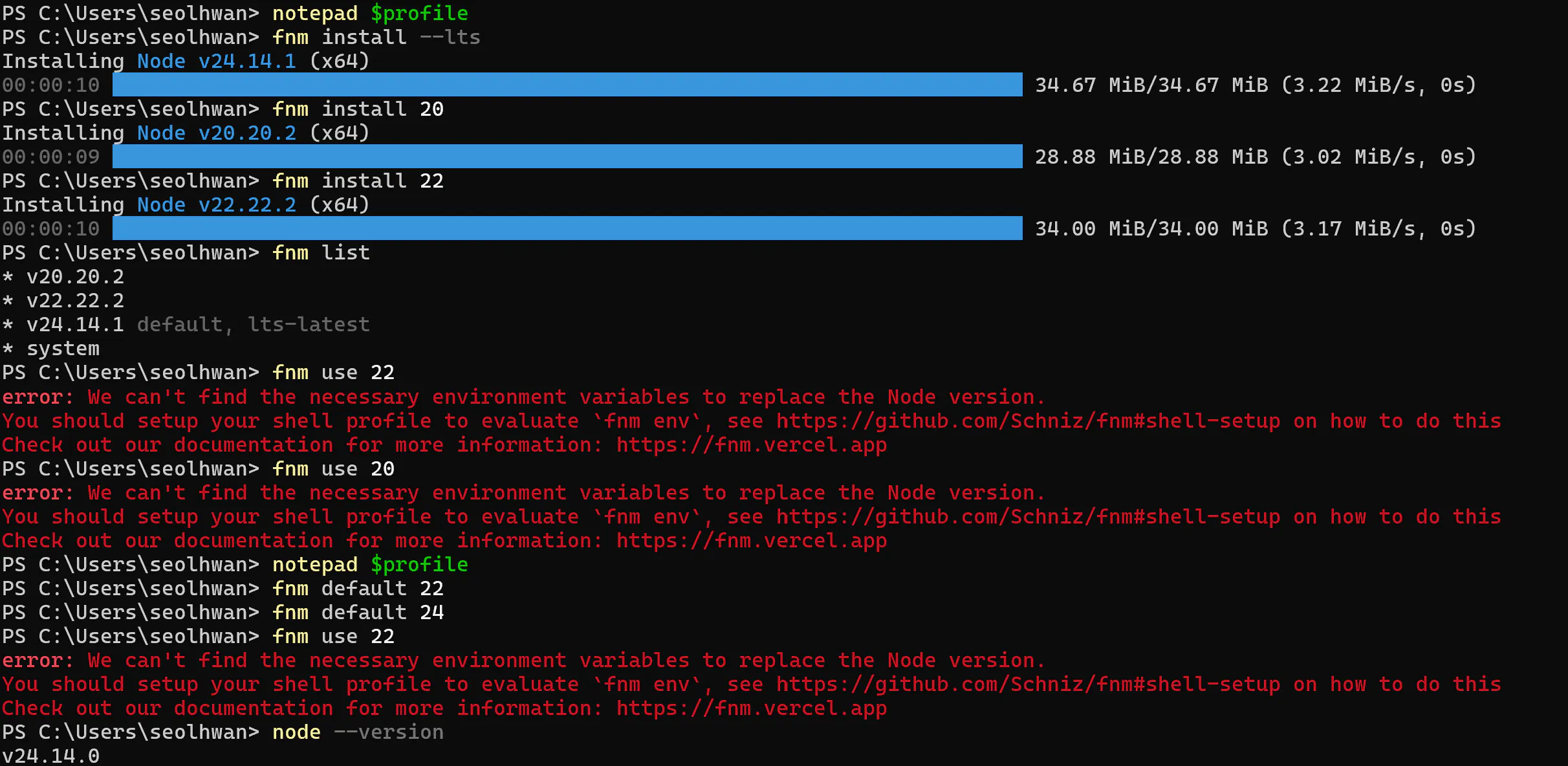Screen dimensions: 1568x766
Task: Click the completed 34.67 MiB download progress bar
Action: (567, 85)
